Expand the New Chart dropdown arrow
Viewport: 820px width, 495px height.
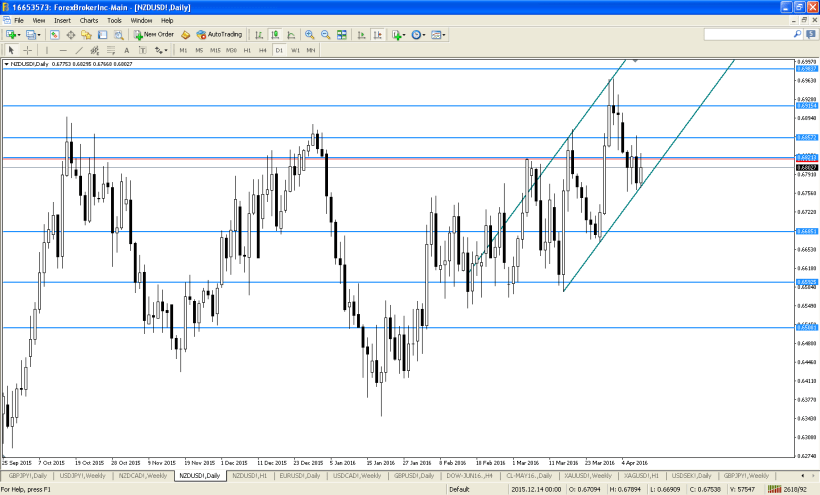pyautogui.click(x=19, y=35)
